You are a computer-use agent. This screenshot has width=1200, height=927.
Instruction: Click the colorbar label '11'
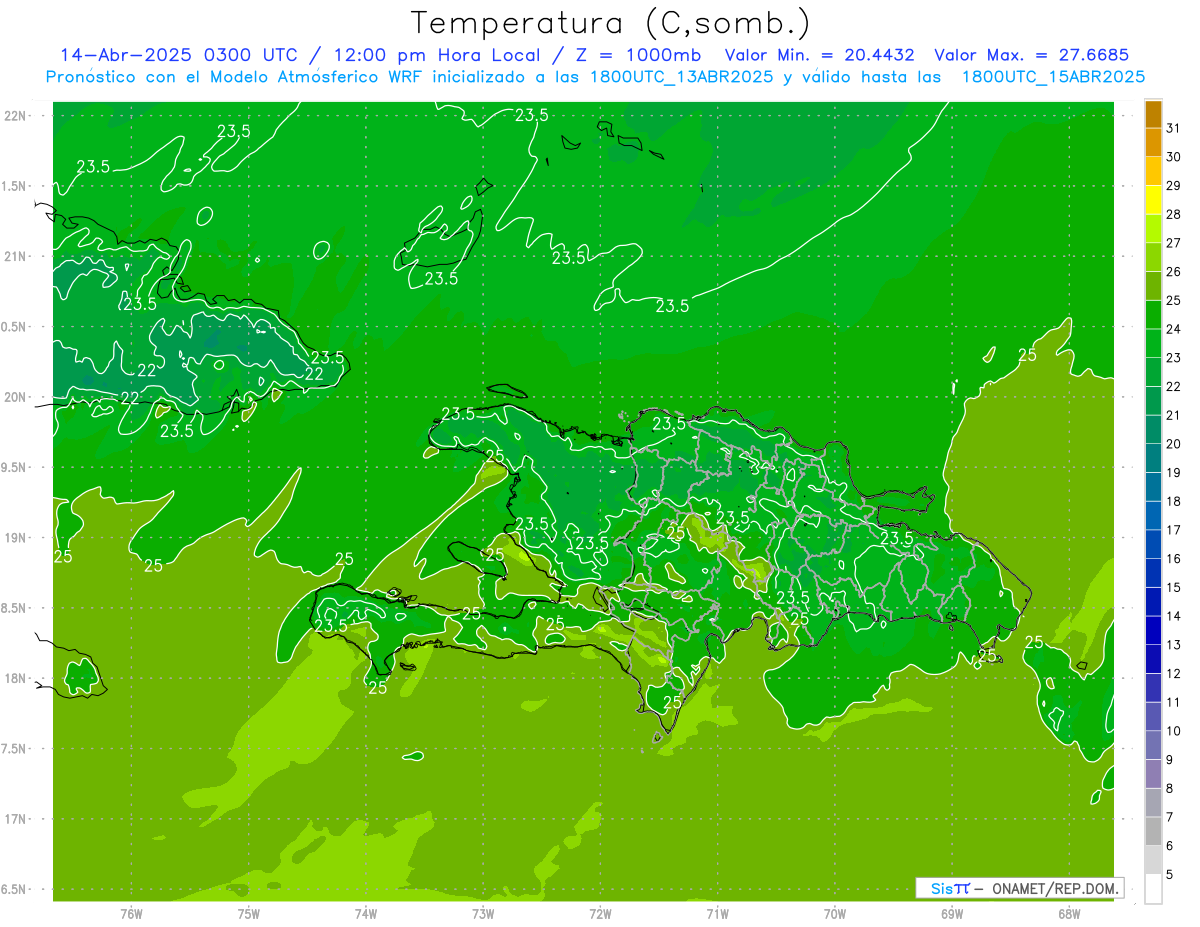pos(1173,702)
